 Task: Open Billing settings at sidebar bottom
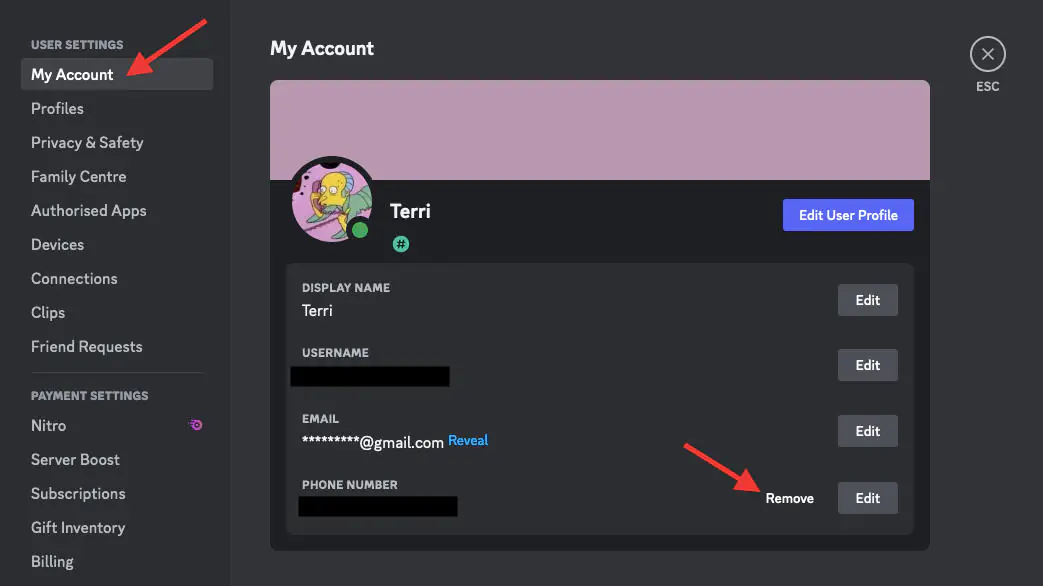point(52,561)
